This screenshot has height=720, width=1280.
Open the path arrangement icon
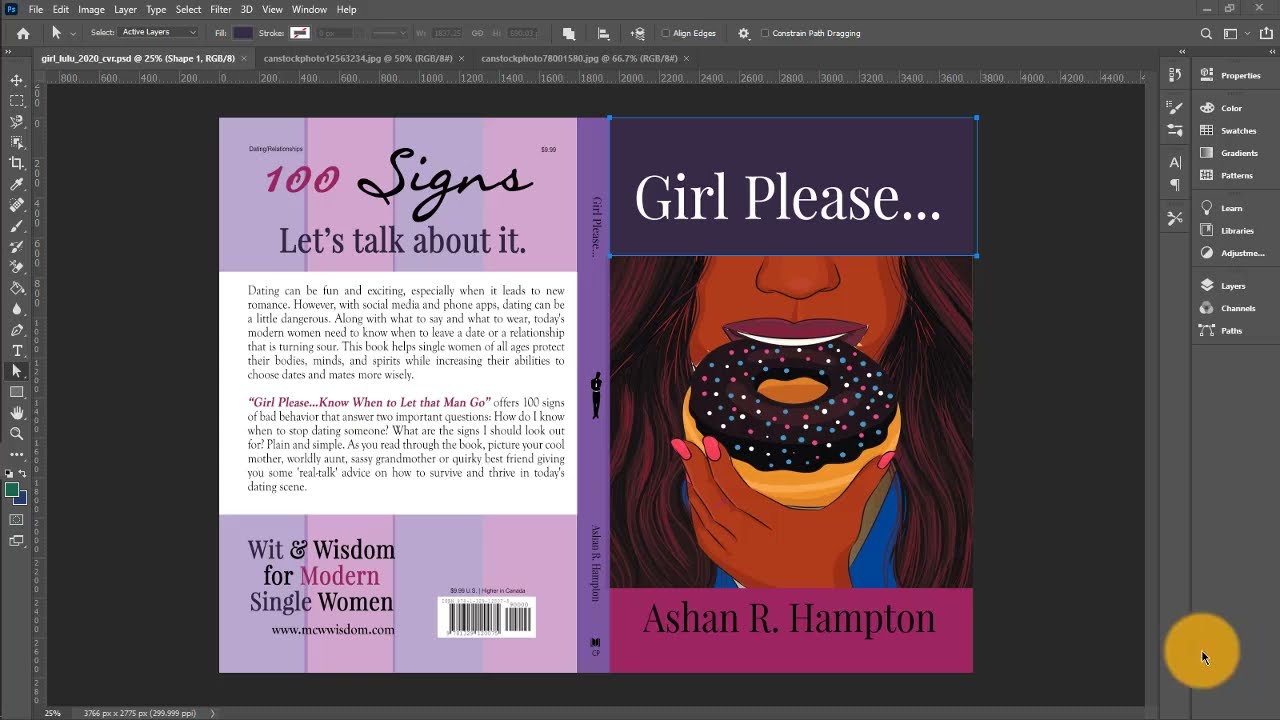coord(637,33)
